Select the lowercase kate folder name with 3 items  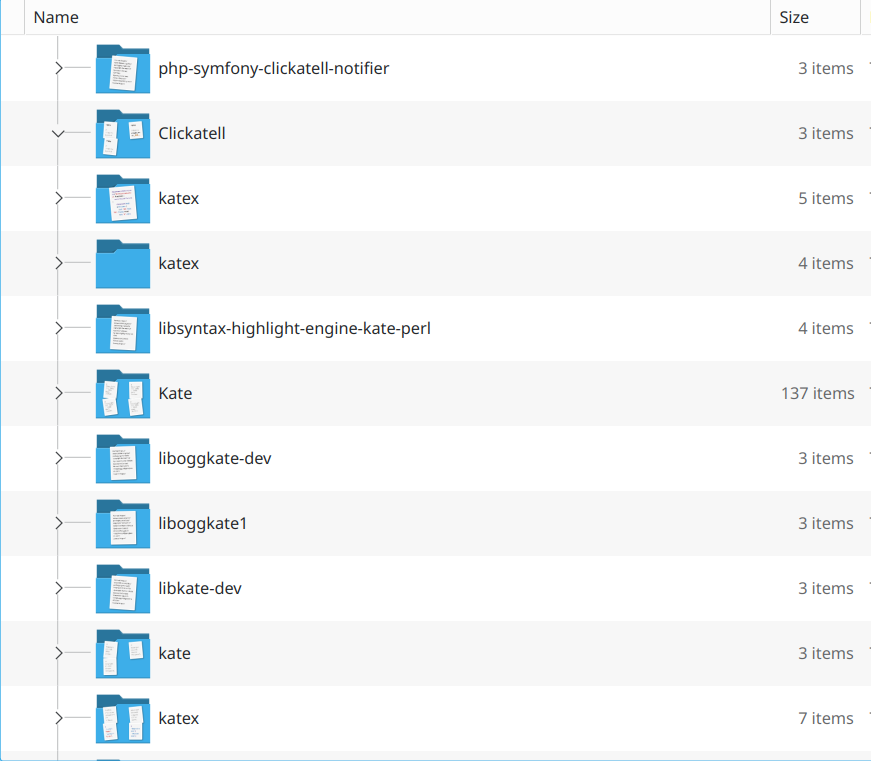coord(174,654)
